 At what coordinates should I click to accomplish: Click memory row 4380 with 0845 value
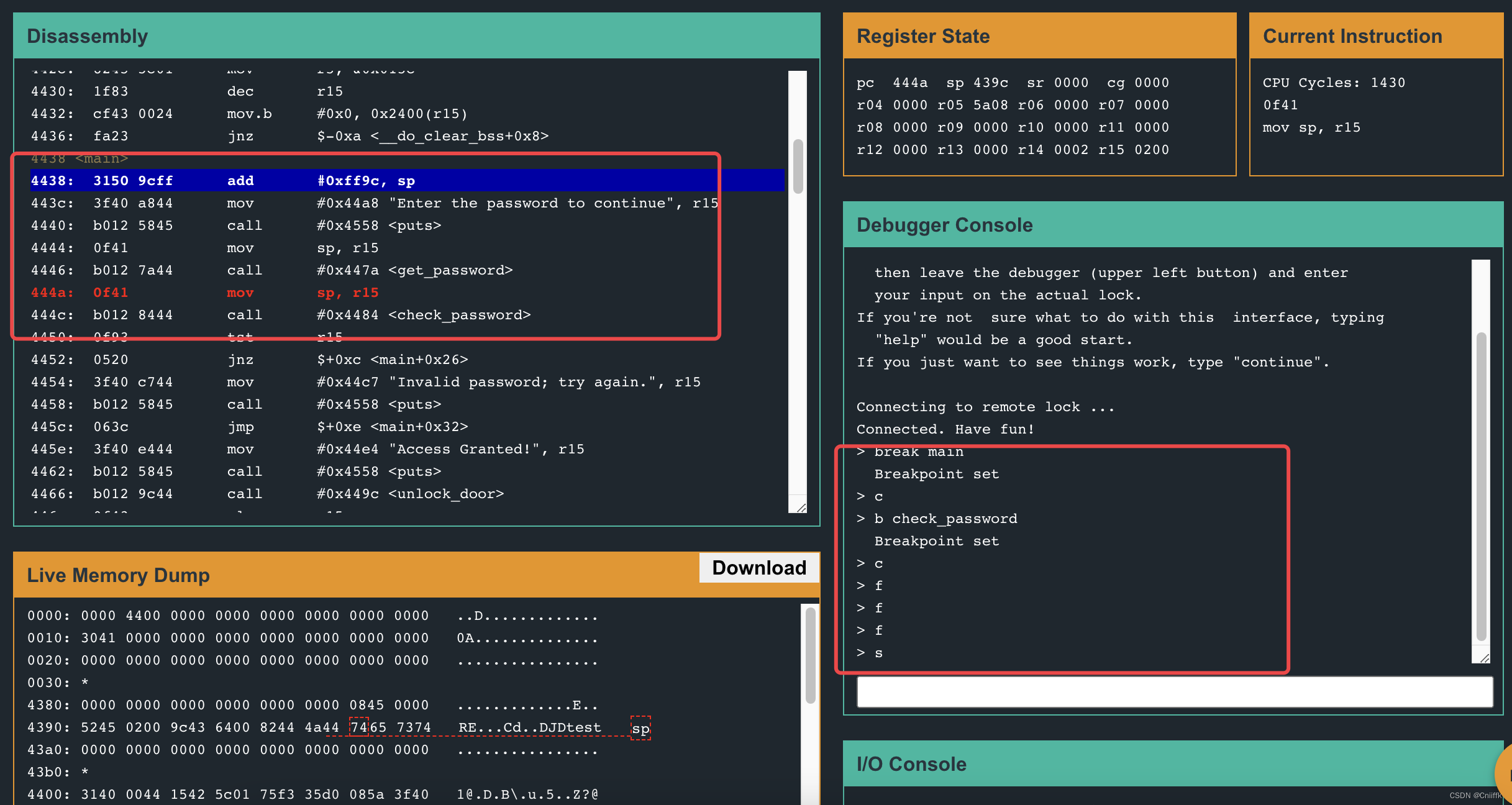tap(312, 705)
